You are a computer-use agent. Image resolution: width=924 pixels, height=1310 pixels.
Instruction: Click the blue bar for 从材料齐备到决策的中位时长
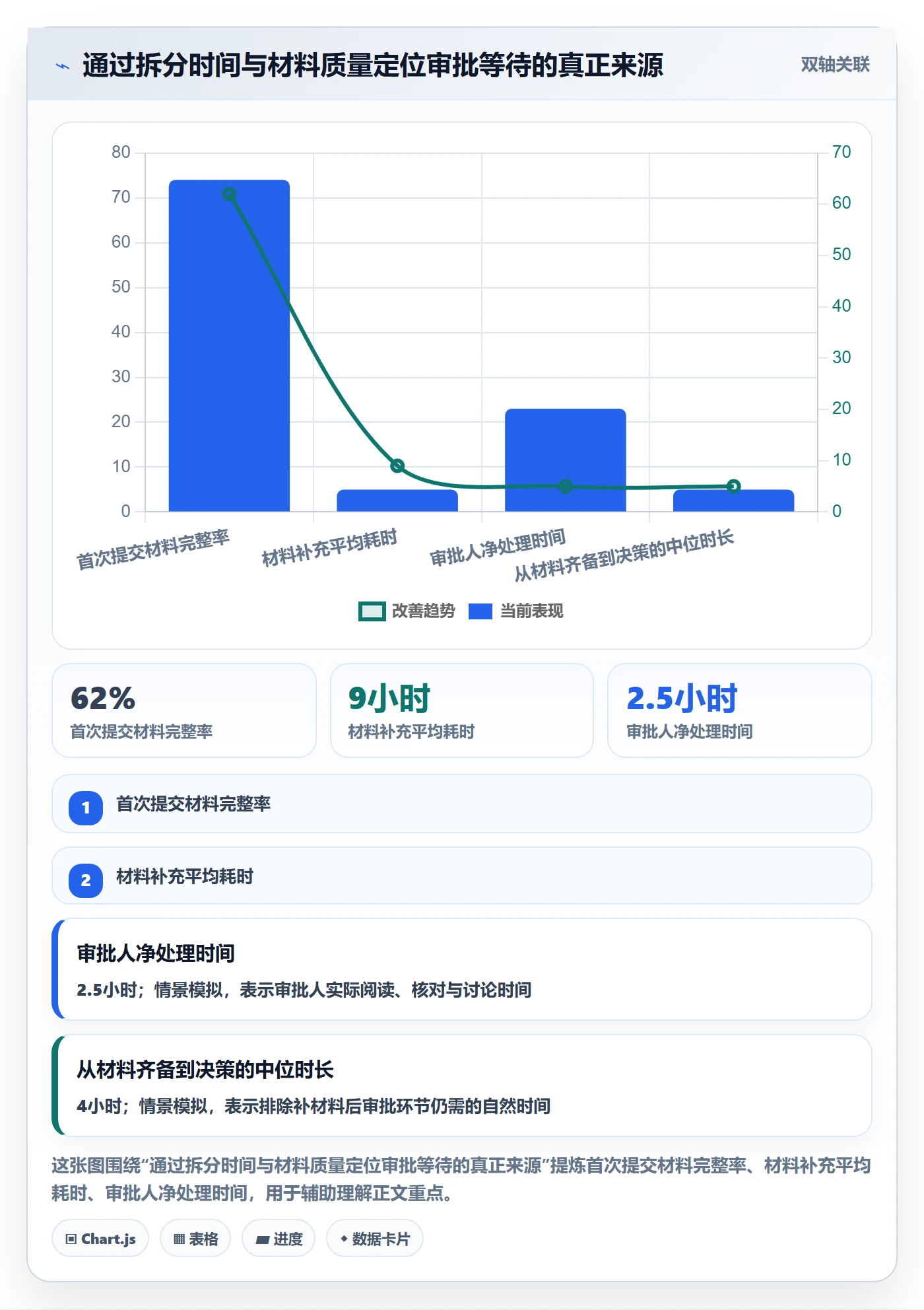tap(733, 500)
